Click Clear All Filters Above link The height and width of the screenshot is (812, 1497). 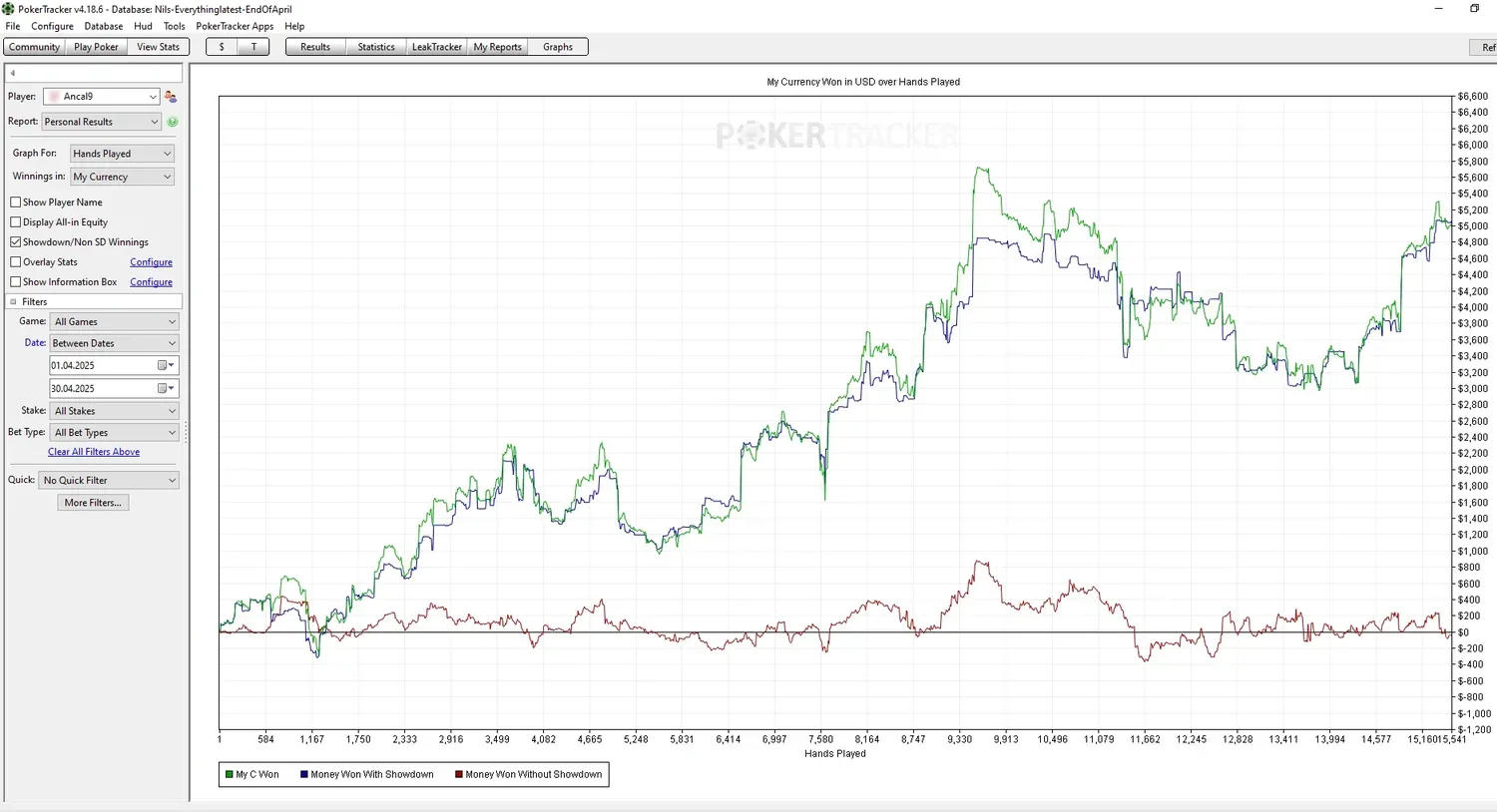tap(94, 452)
